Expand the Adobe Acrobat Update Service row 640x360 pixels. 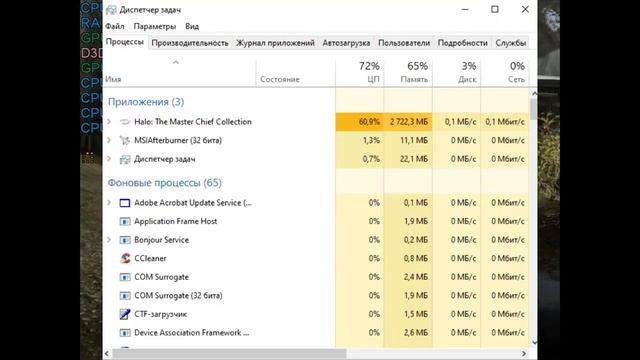[109, 202]
